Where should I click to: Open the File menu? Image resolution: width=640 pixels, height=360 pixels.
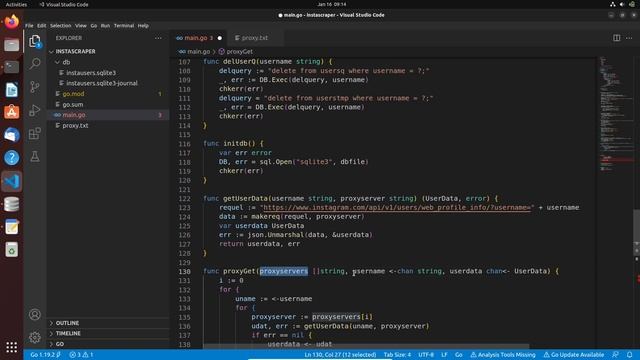(29, 26)
